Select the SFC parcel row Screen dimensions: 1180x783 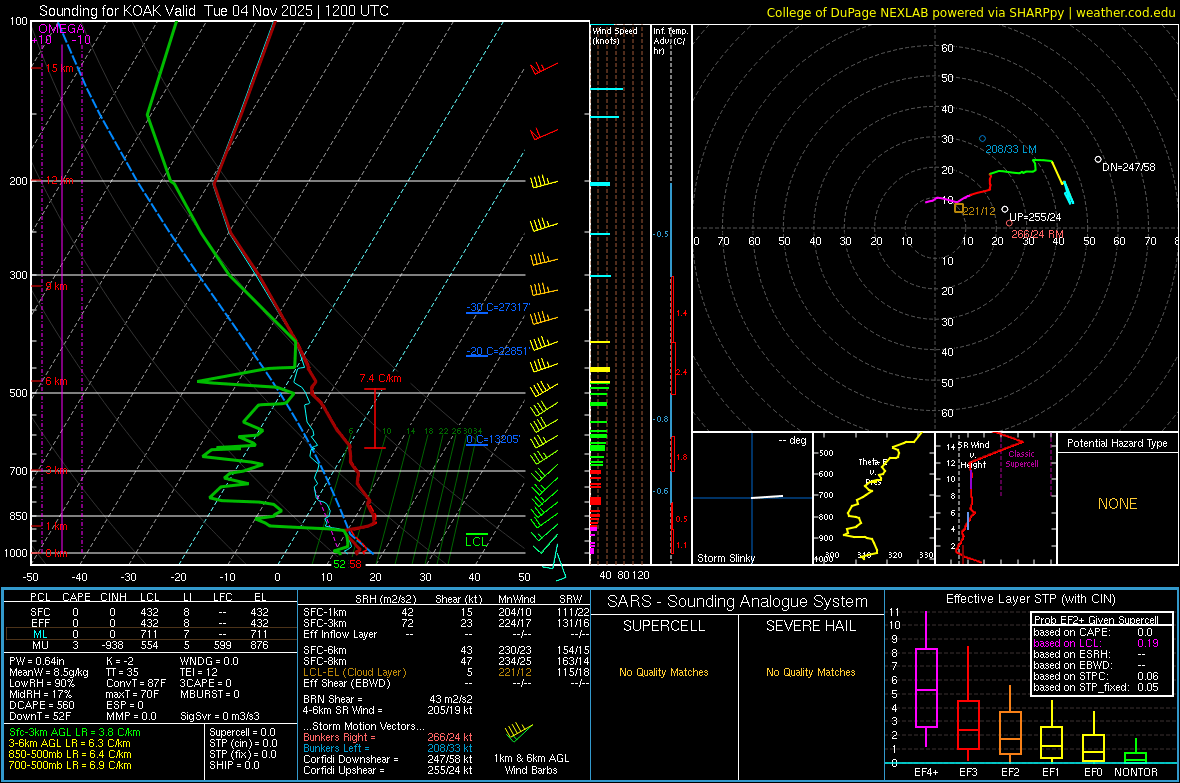click(149, 612)
